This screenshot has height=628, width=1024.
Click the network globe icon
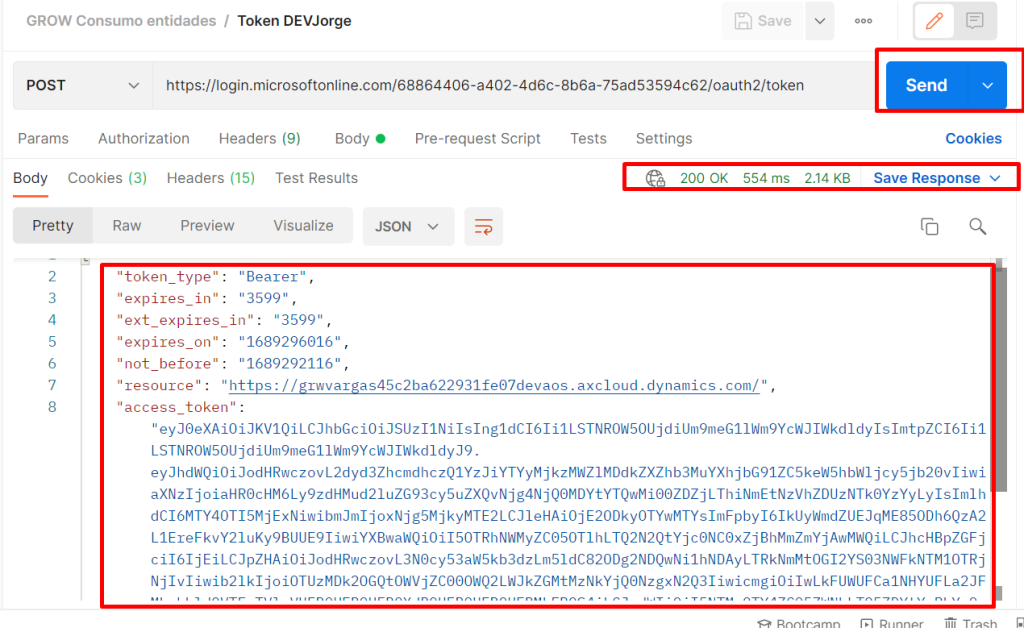(655, 178)
